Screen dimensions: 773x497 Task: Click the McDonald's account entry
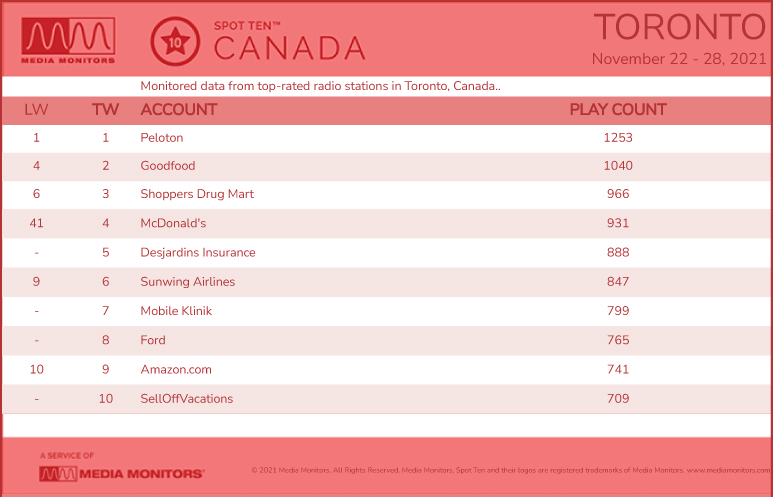pyautogui.click(x=173, y=223)
